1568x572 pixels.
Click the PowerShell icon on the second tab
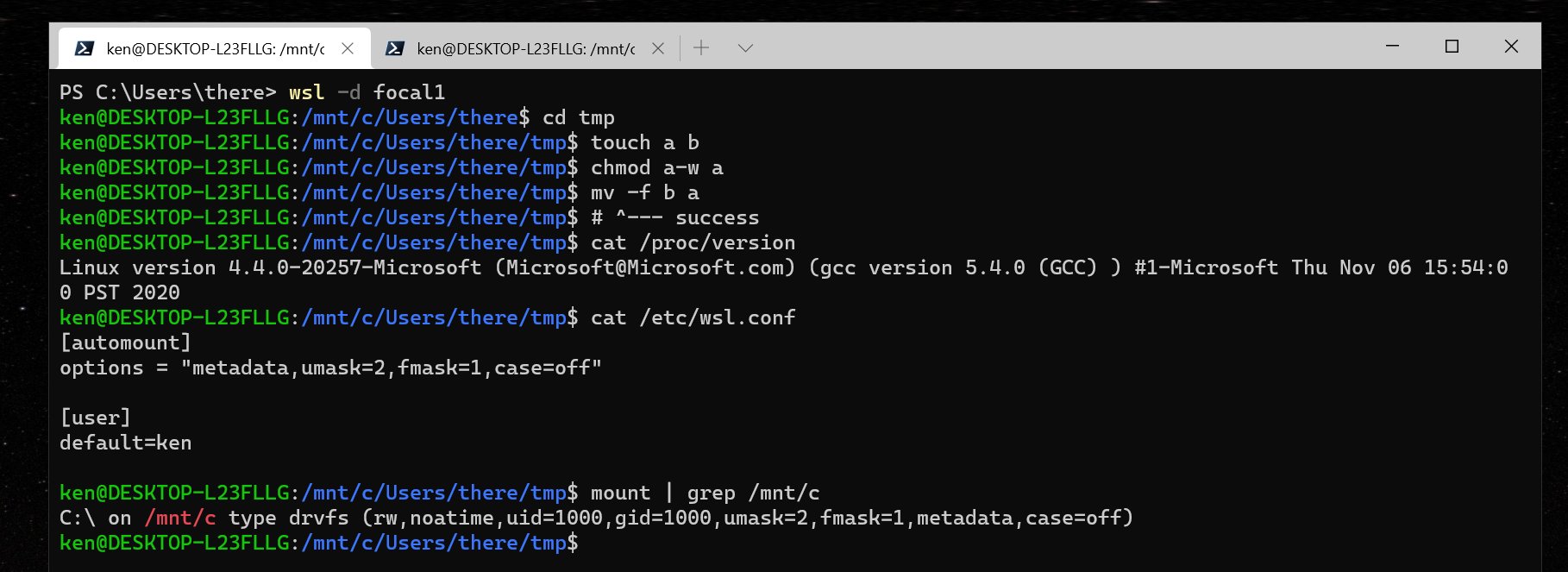(396, 48)
